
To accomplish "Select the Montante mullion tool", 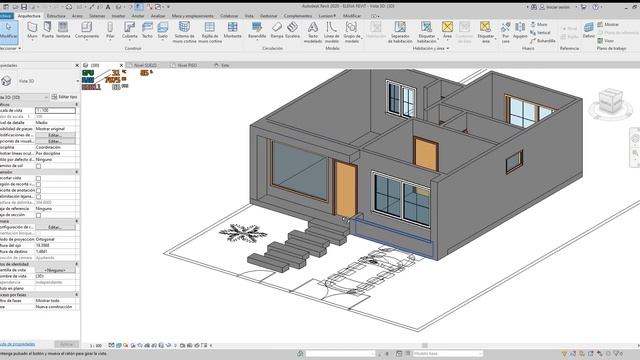I will [x=232, y=30].
